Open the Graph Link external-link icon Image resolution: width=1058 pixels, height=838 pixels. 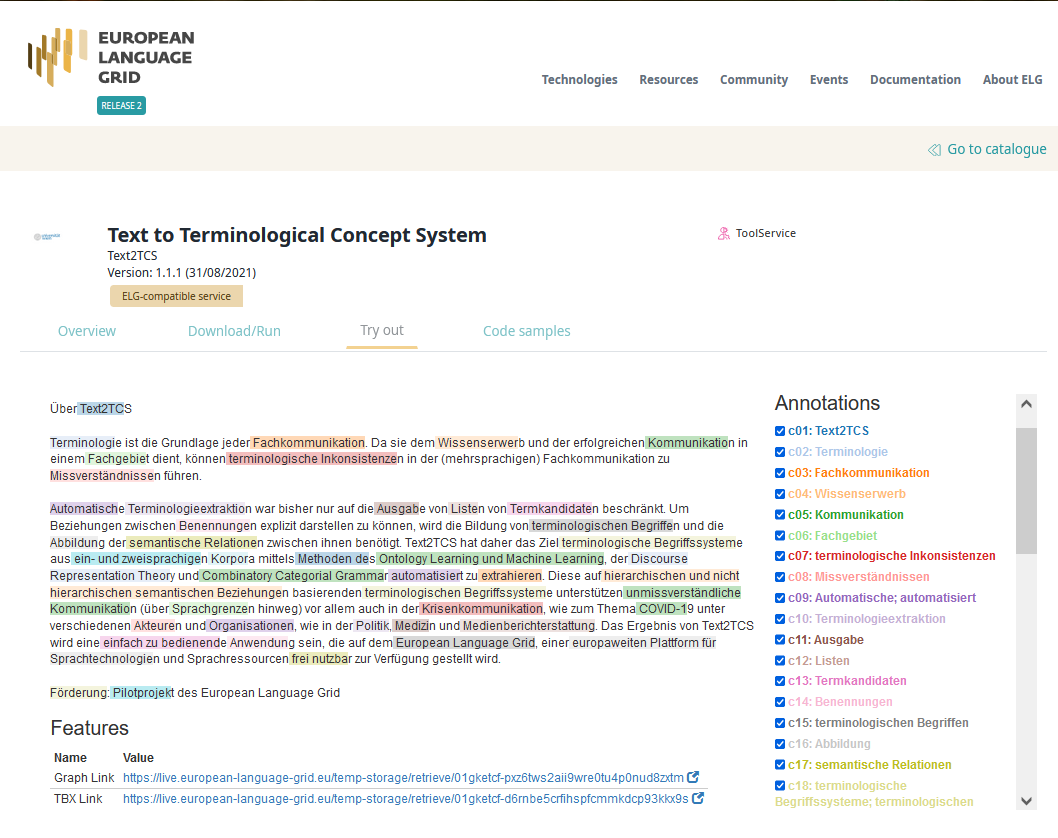(693, 777)
